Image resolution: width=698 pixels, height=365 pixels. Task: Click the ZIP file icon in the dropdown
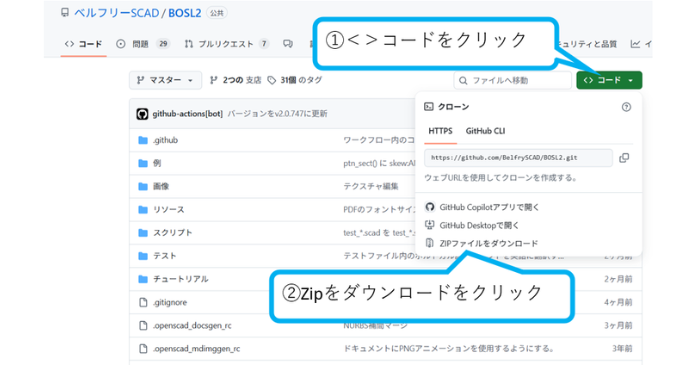(430, 243)
